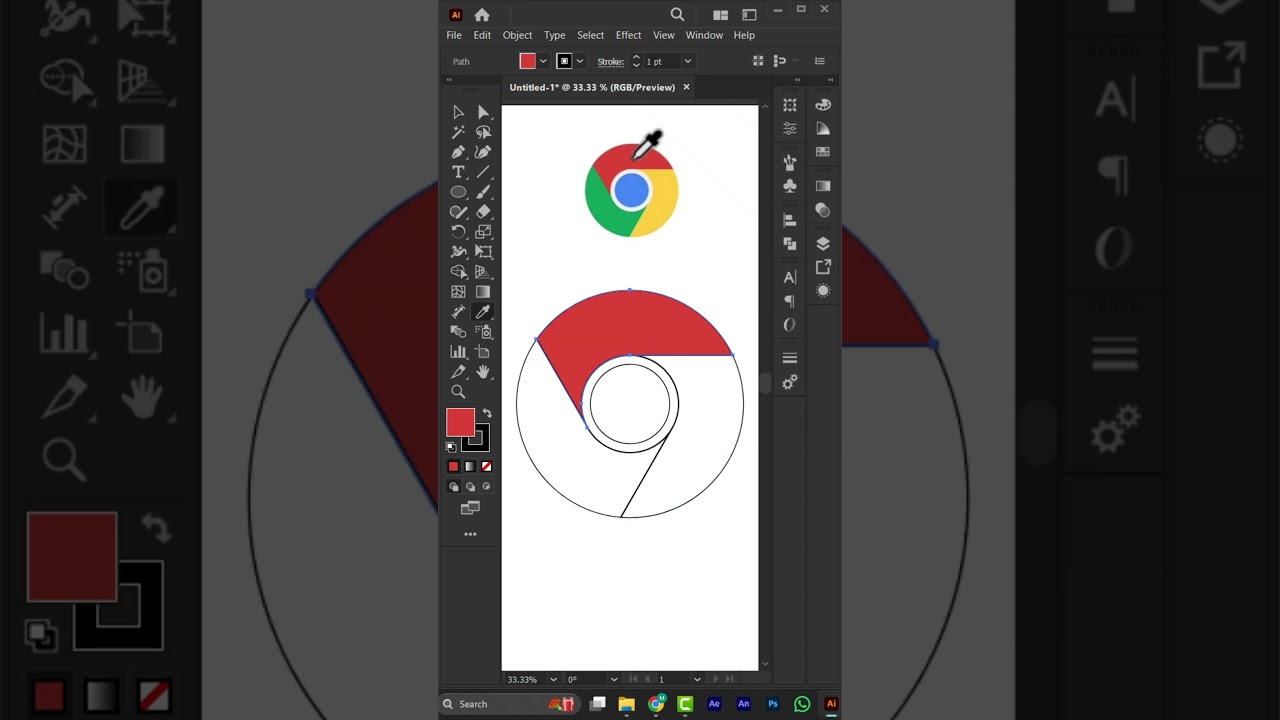Select the Pen tool
The width and height of the screenshot is (1280, 720).
[x=458, y=152]
